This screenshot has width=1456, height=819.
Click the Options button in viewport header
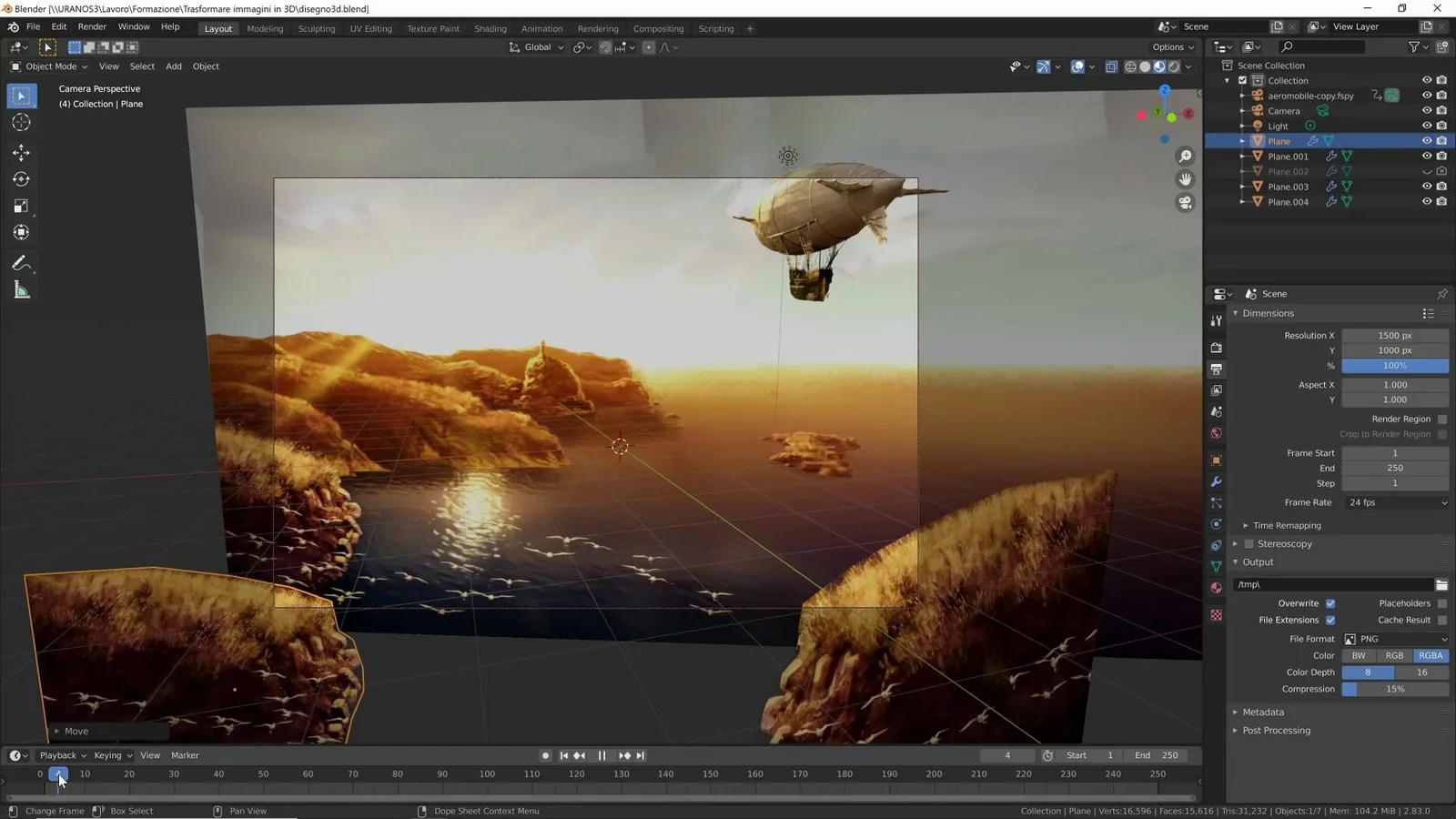click(x=1172, y=47)
